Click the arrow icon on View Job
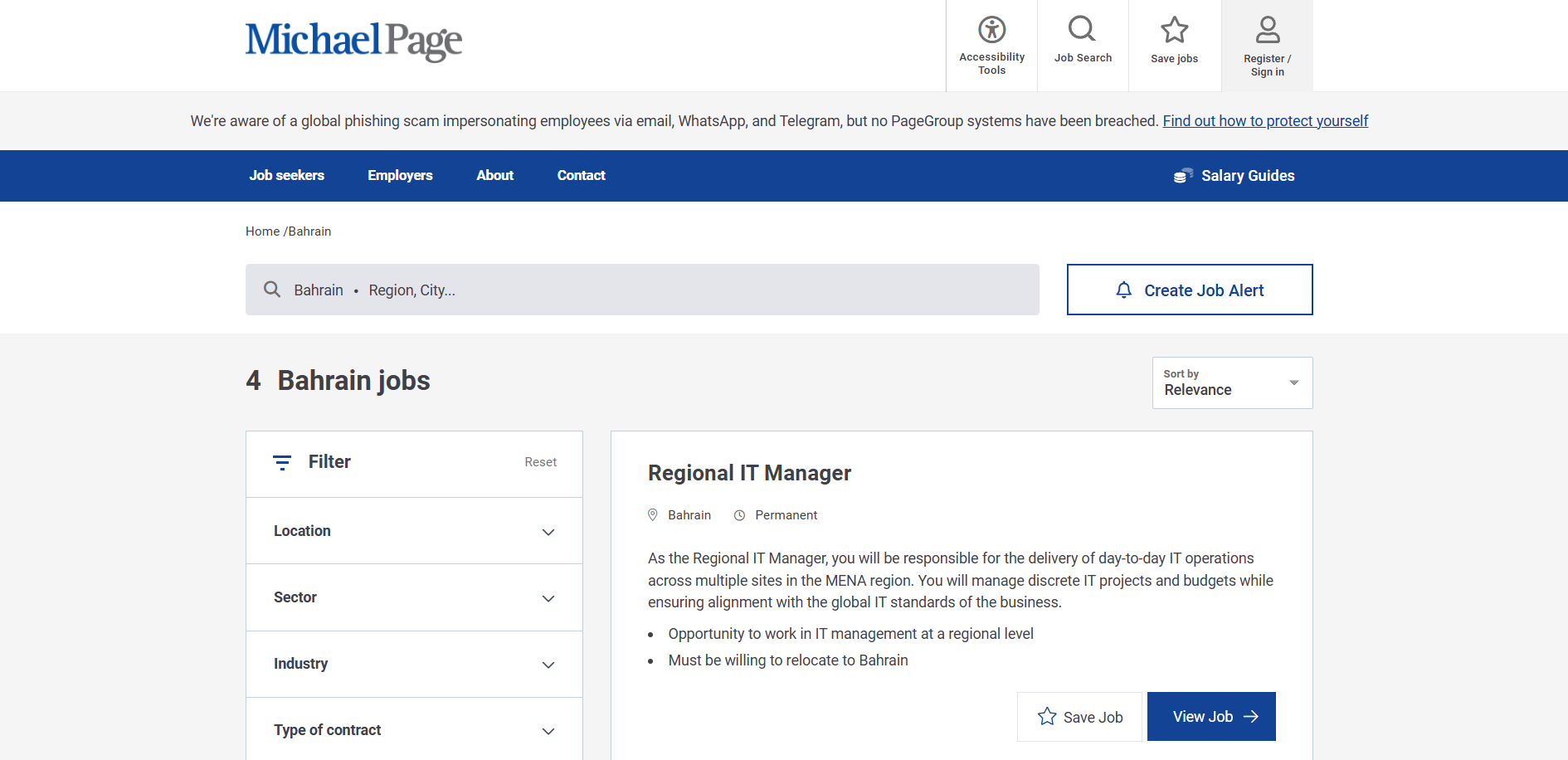 pos(1251,716)
